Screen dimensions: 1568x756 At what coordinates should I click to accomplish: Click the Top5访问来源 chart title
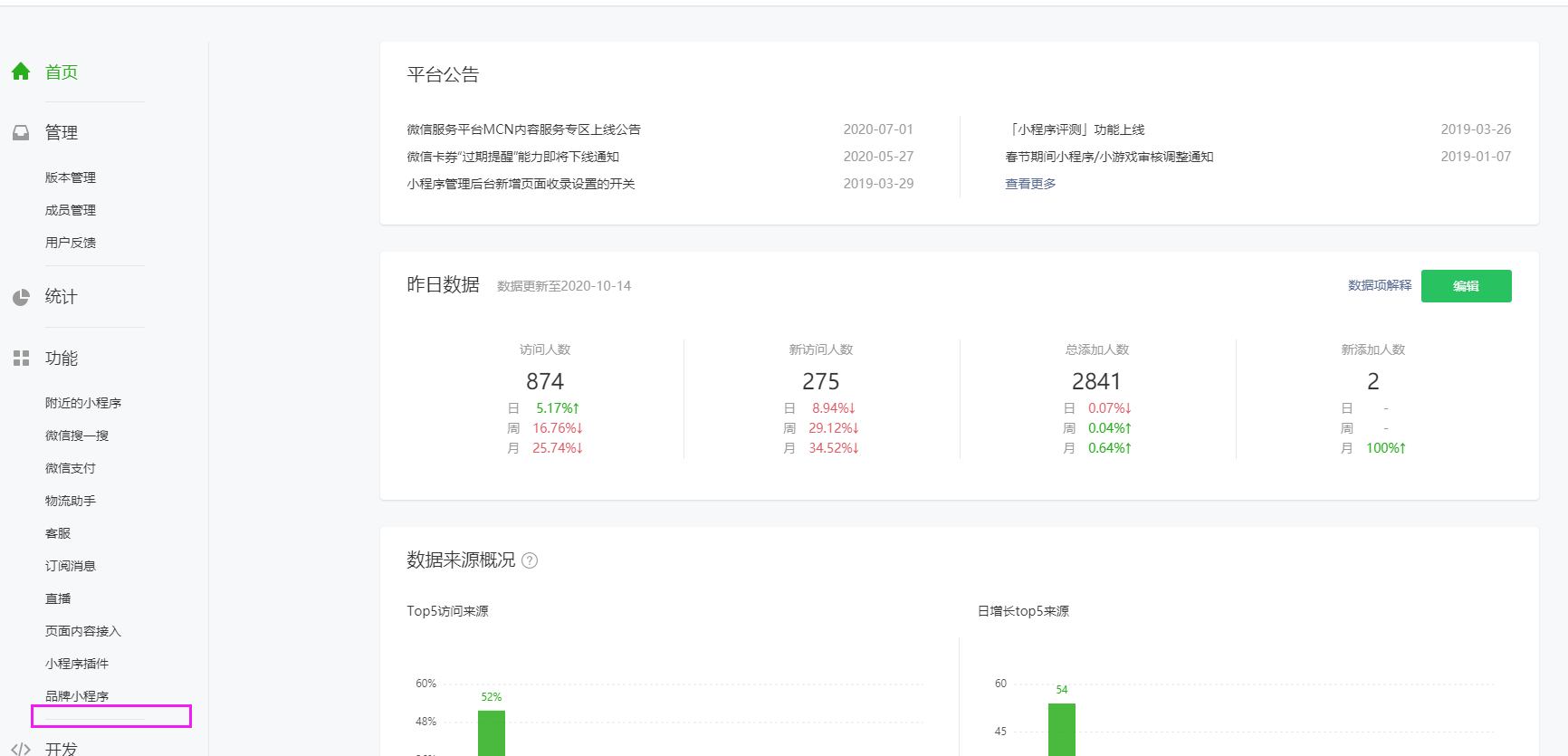[447, 611]
